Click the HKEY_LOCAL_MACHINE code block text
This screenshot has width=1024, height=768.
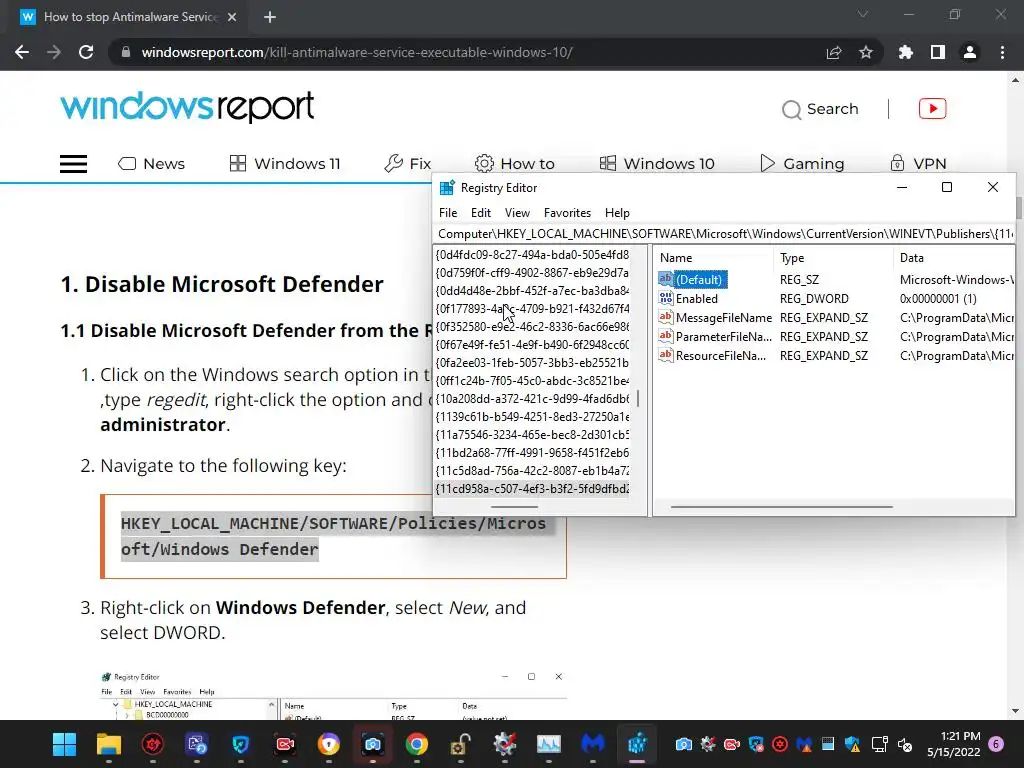333,536
